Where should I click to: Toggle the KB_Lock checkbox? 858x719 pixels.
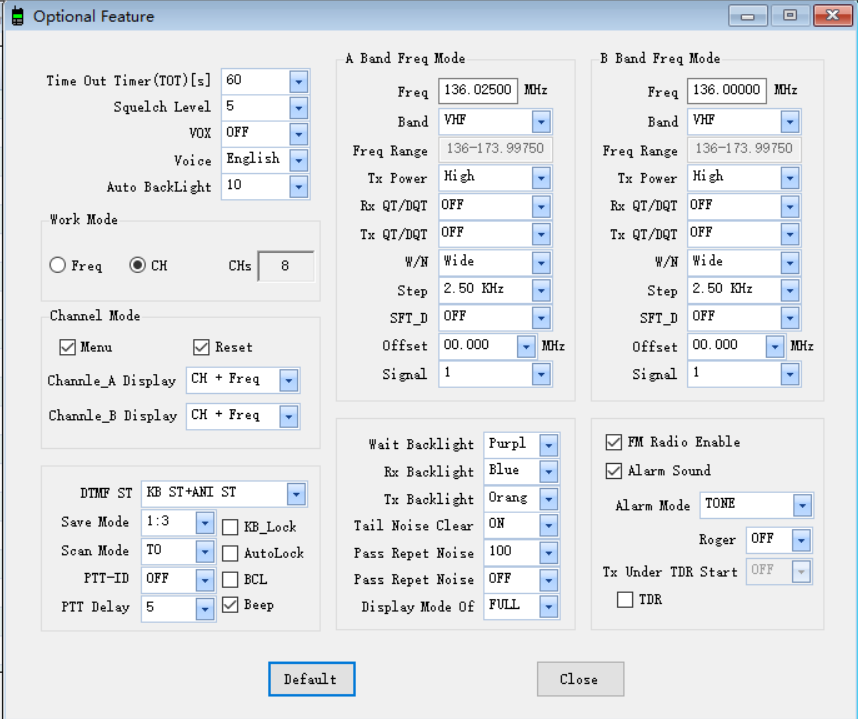tap(230, 527)
